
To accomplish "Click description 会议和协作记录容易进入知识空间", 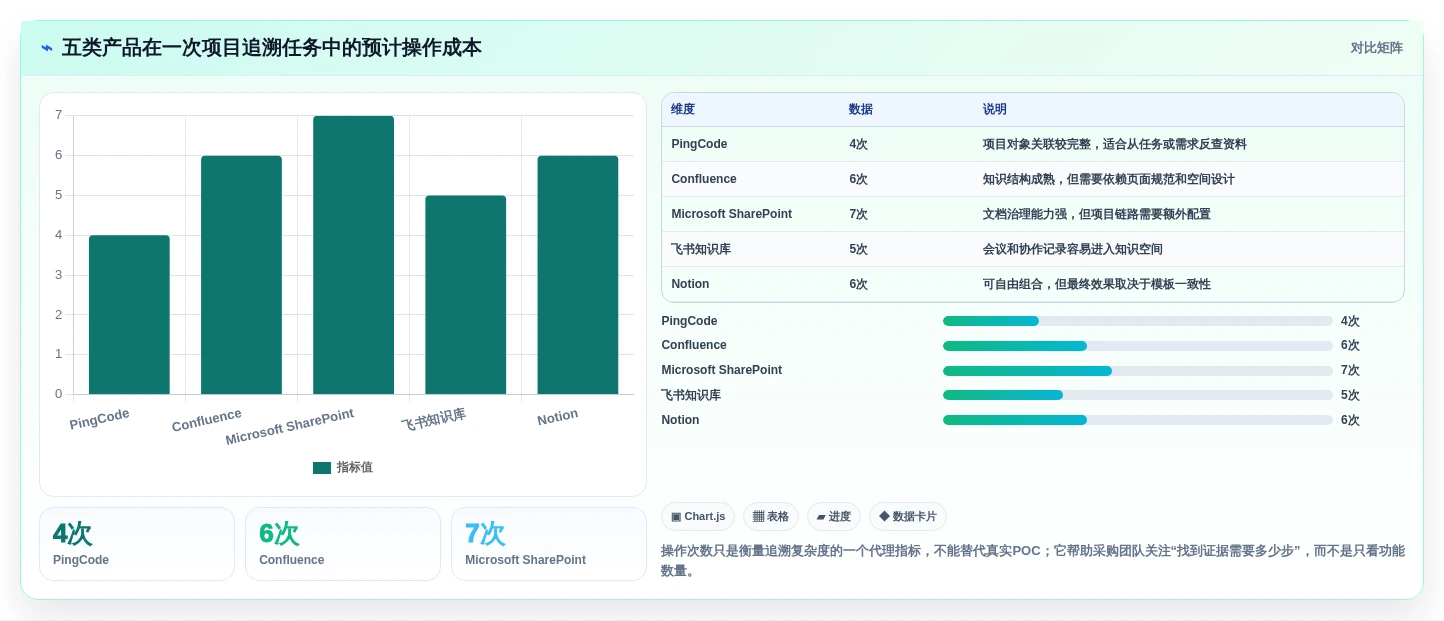I will [1072, 249].
